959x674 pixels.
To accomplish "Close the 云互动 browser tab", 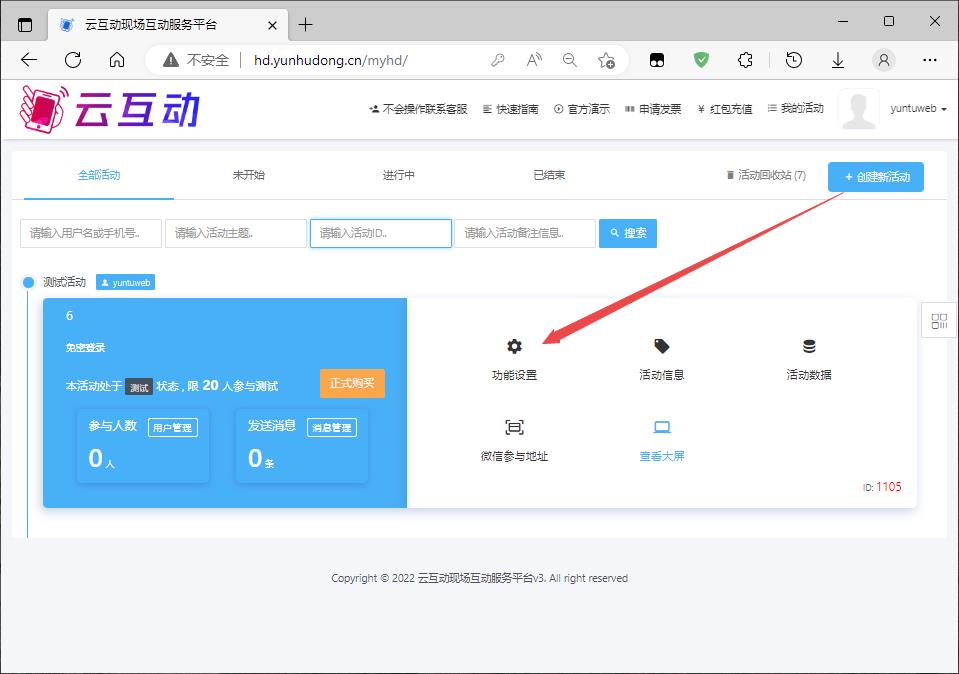I will click(272, 25).
